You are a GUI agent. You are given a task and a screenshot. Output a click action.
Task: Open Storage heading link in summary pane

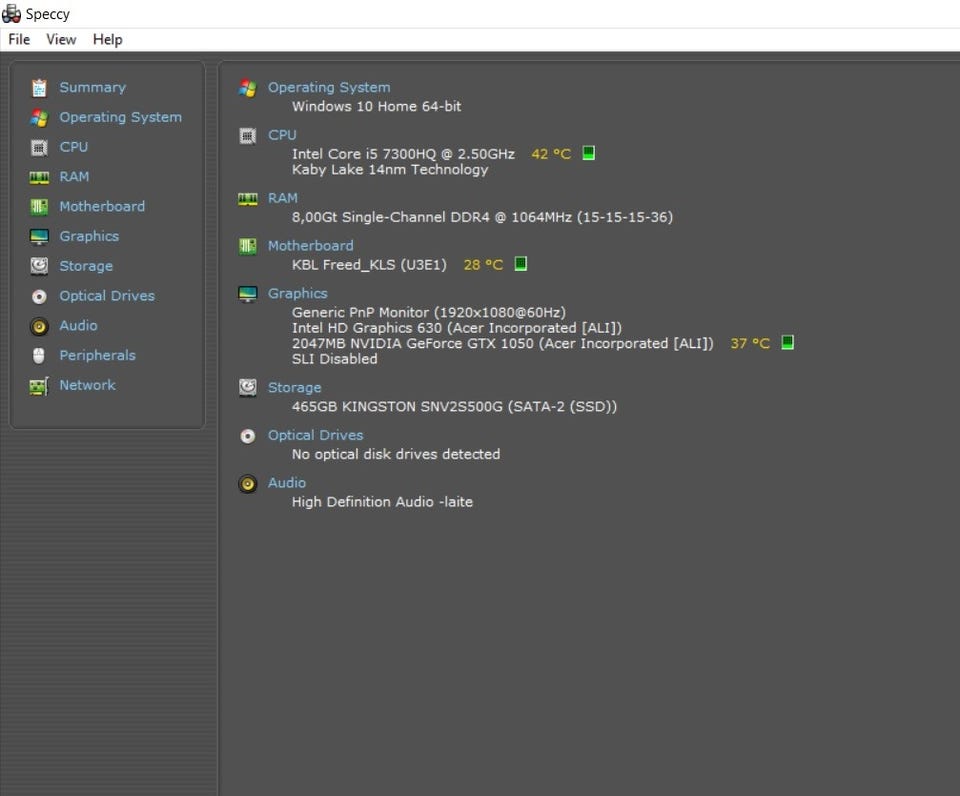(x=294, y=388)
